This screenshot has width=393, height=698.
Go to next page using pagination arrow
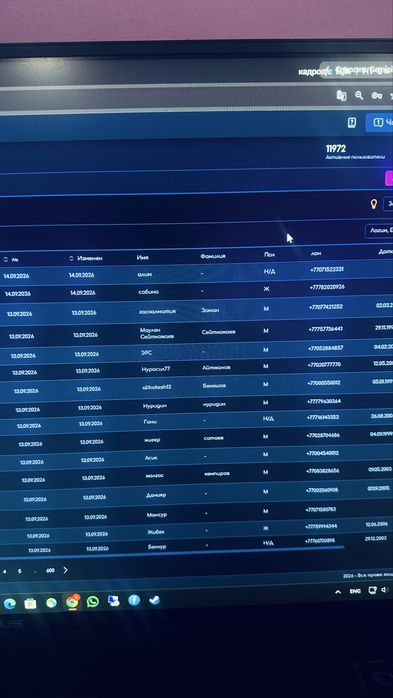65,570
